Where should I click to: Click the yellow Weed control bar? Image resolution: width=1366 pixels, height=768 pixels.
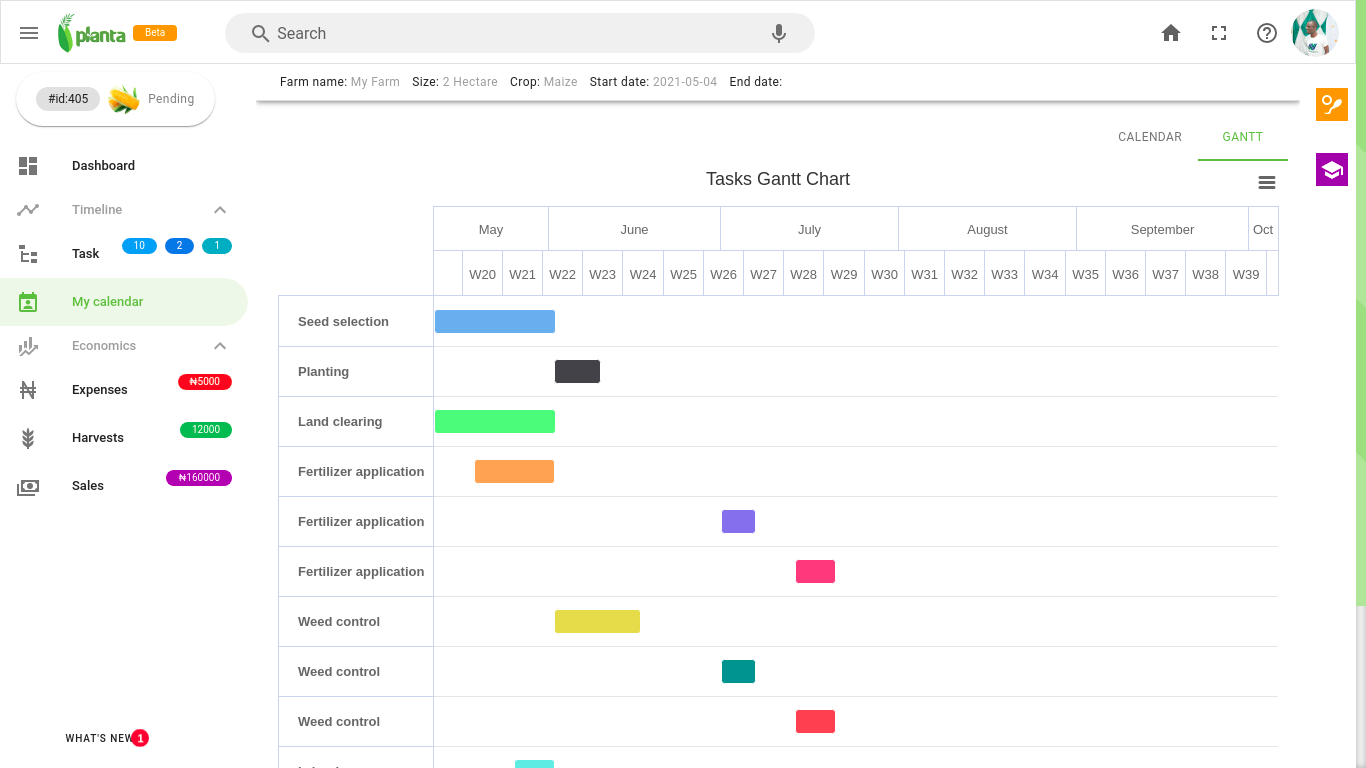coord(597,621)
